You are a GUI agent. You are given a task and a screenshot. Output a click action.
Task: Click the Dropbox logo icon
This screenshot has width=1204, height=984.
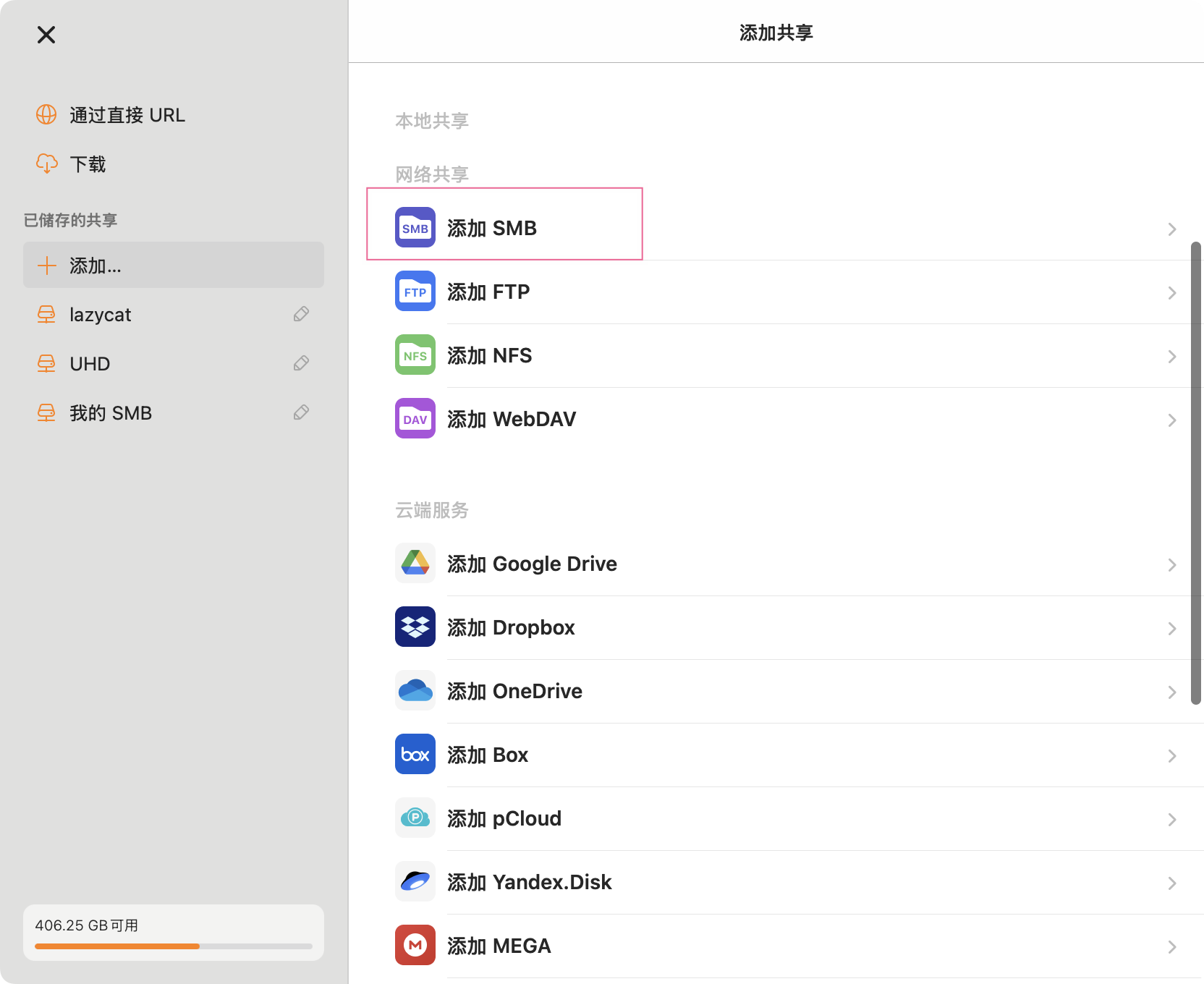(x=415, y=627)
